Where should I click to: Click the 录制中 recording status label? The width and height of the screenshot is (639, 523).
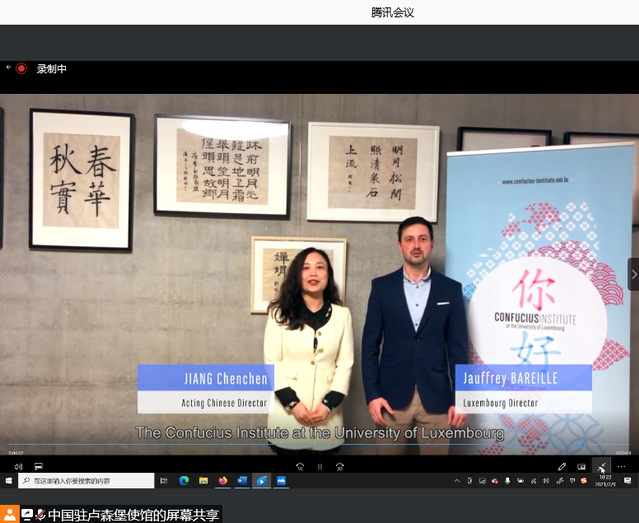click(x=52, y=69)
